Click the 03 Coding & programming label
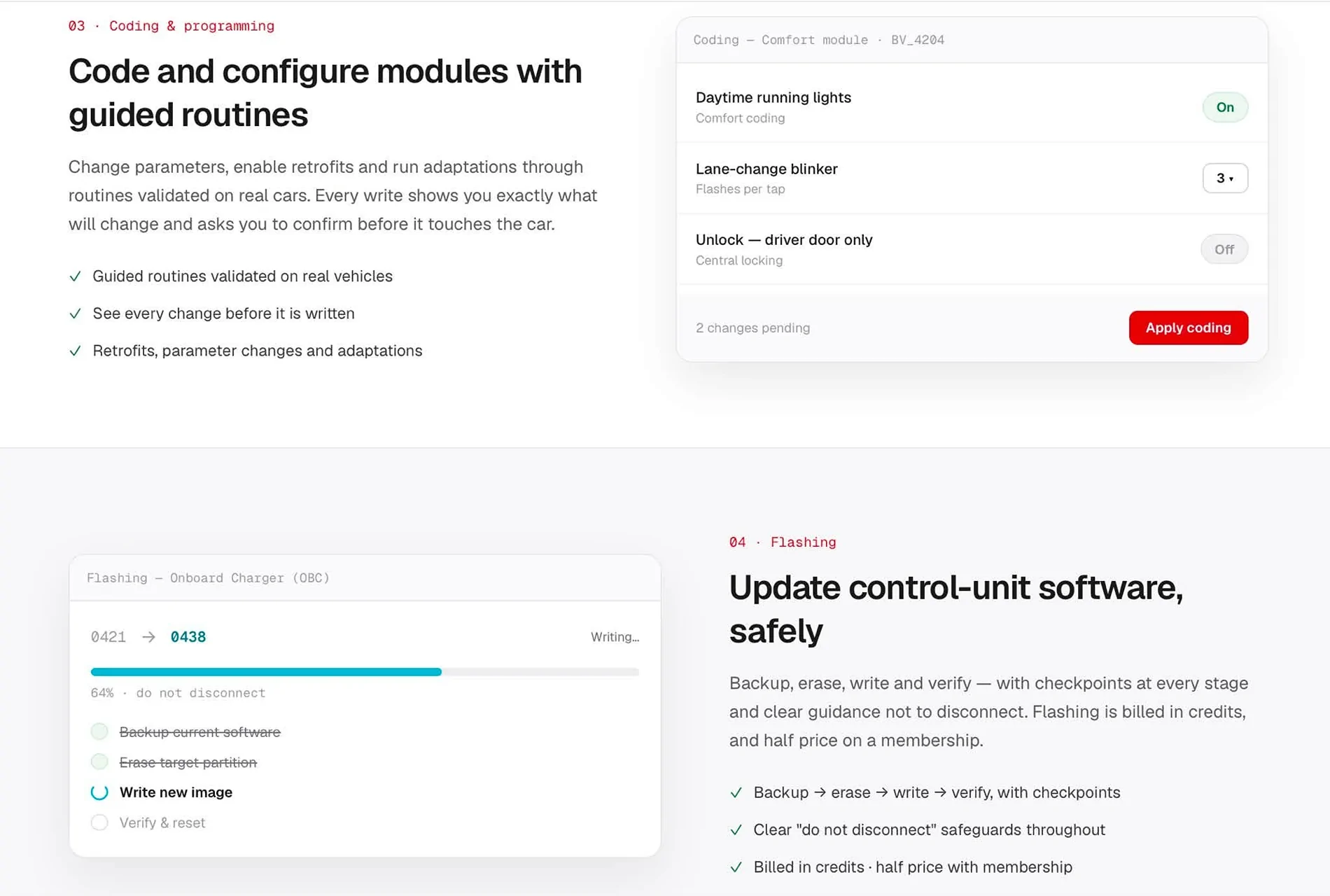This screenshot has width=1330, height=896. pos(171,26)
